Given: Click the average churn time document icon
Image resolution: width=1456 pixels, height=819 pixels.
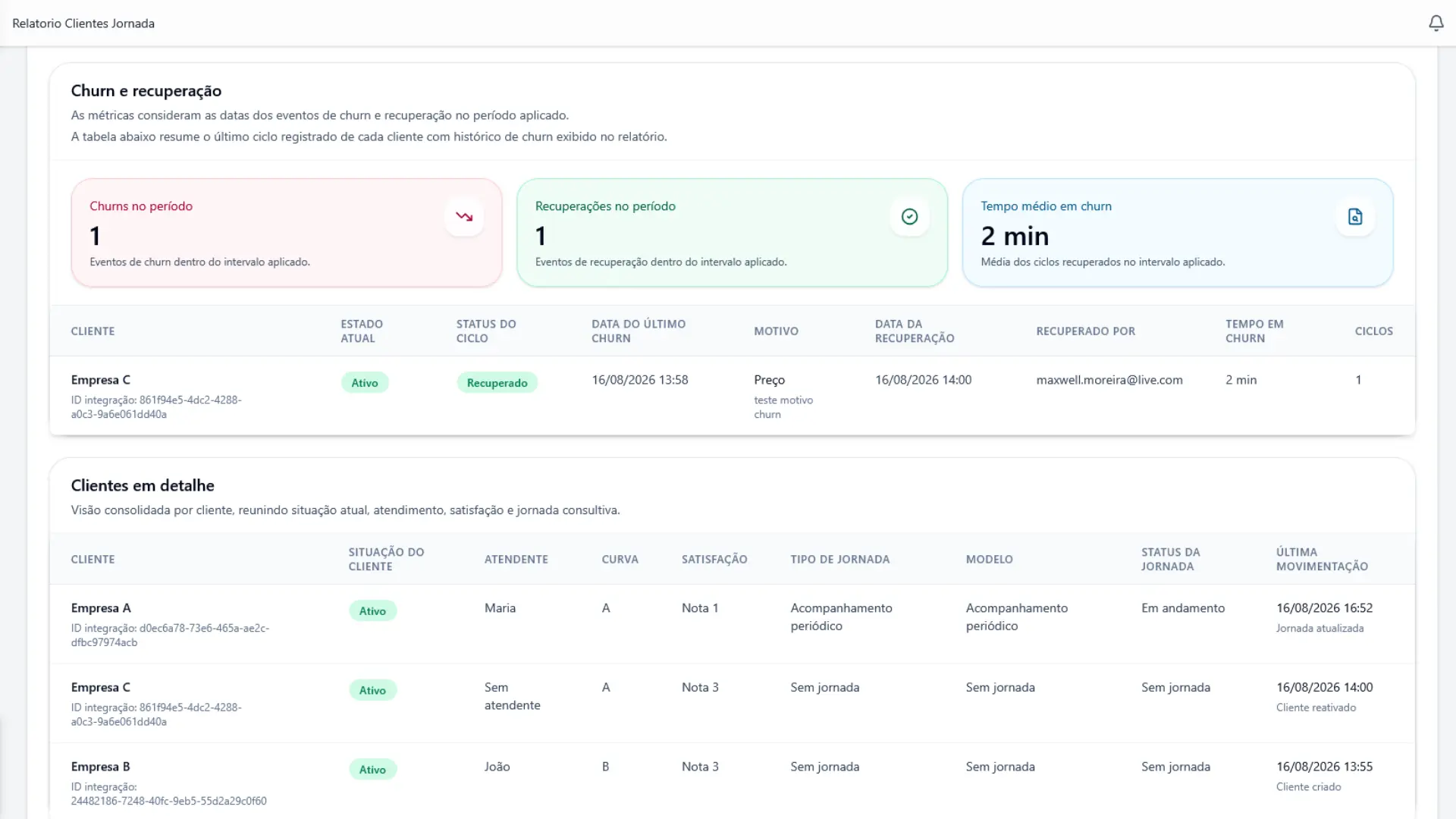Looking at the screenshot, I should [1355, 217].
